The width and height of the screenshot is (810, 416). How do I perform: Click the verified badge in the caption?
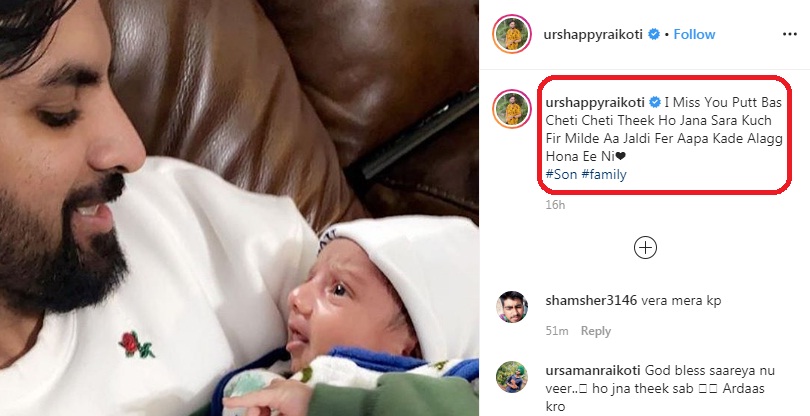(655, 103)
